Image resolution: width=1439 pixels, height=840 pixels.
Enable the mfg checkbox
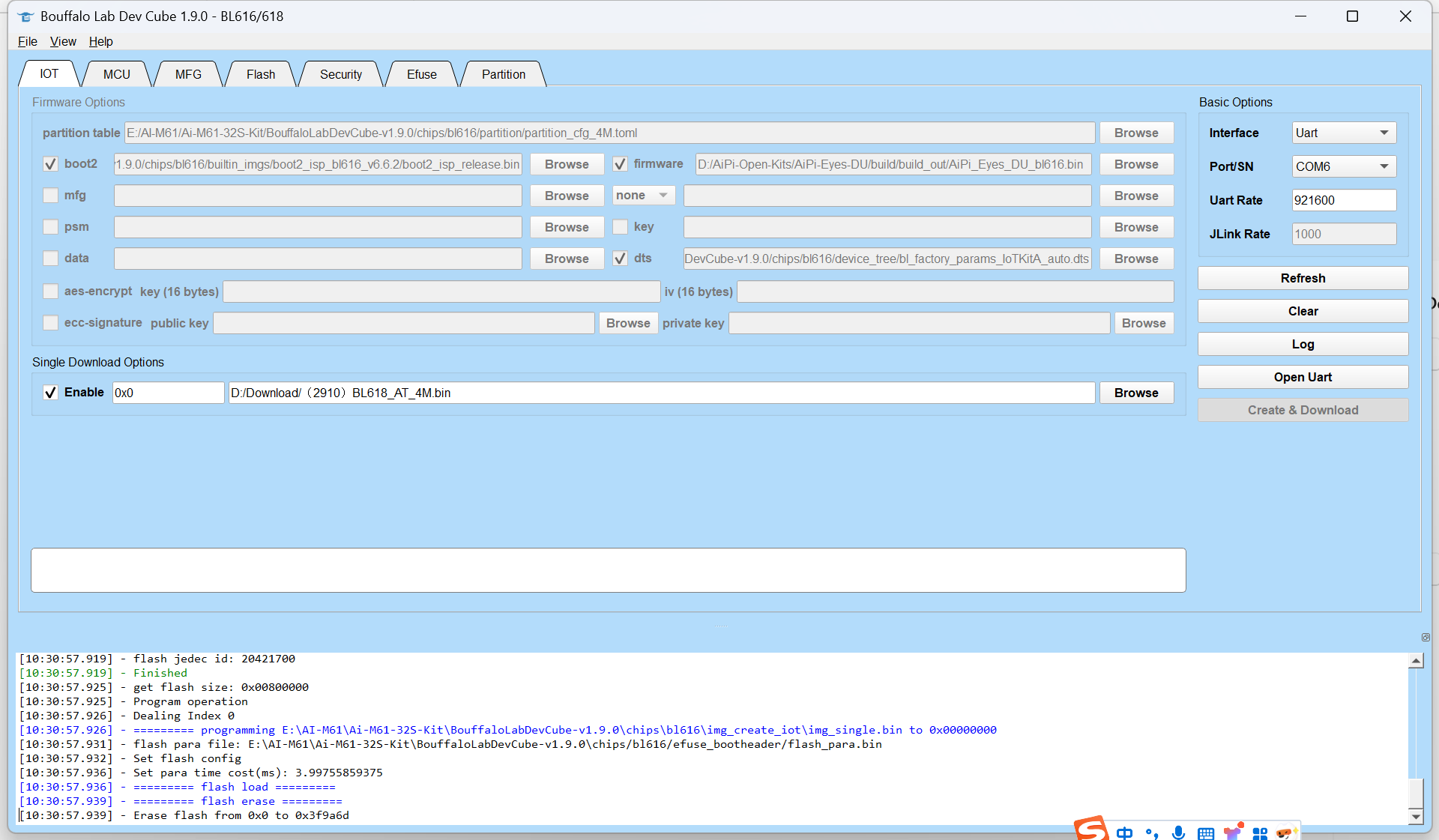51,196
